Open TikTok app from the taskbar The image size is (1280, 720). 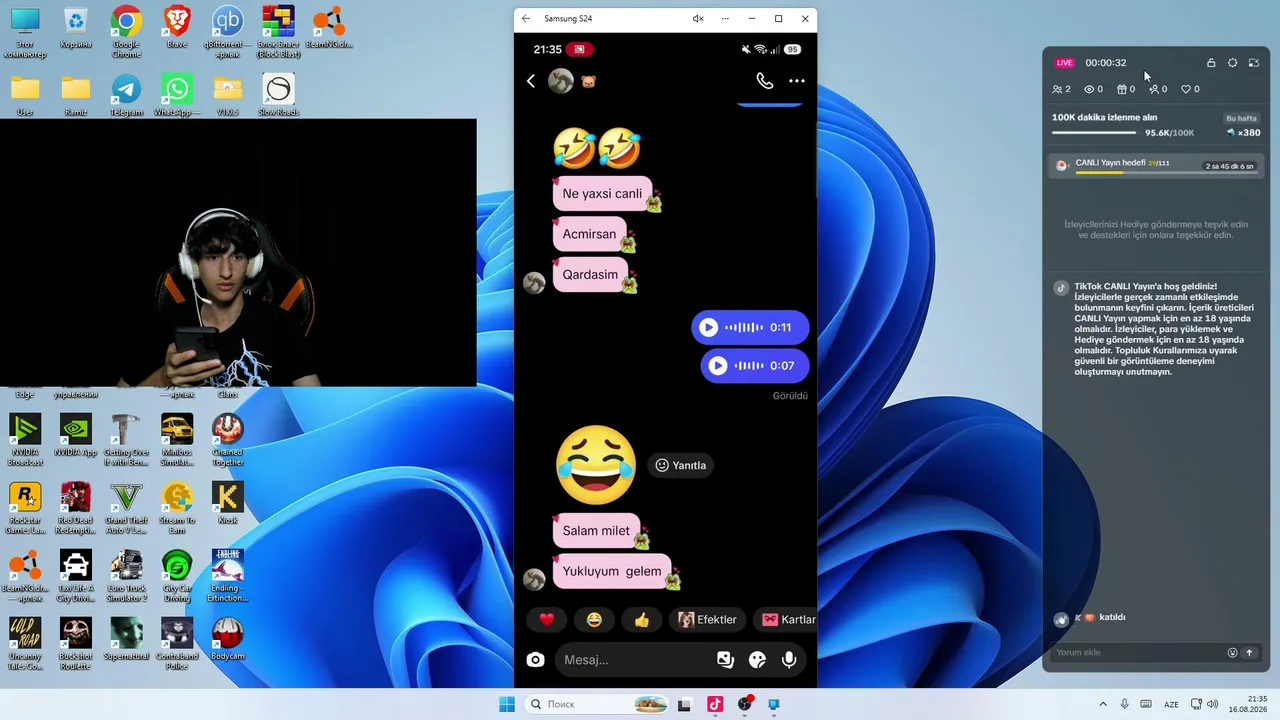(715, 704)
